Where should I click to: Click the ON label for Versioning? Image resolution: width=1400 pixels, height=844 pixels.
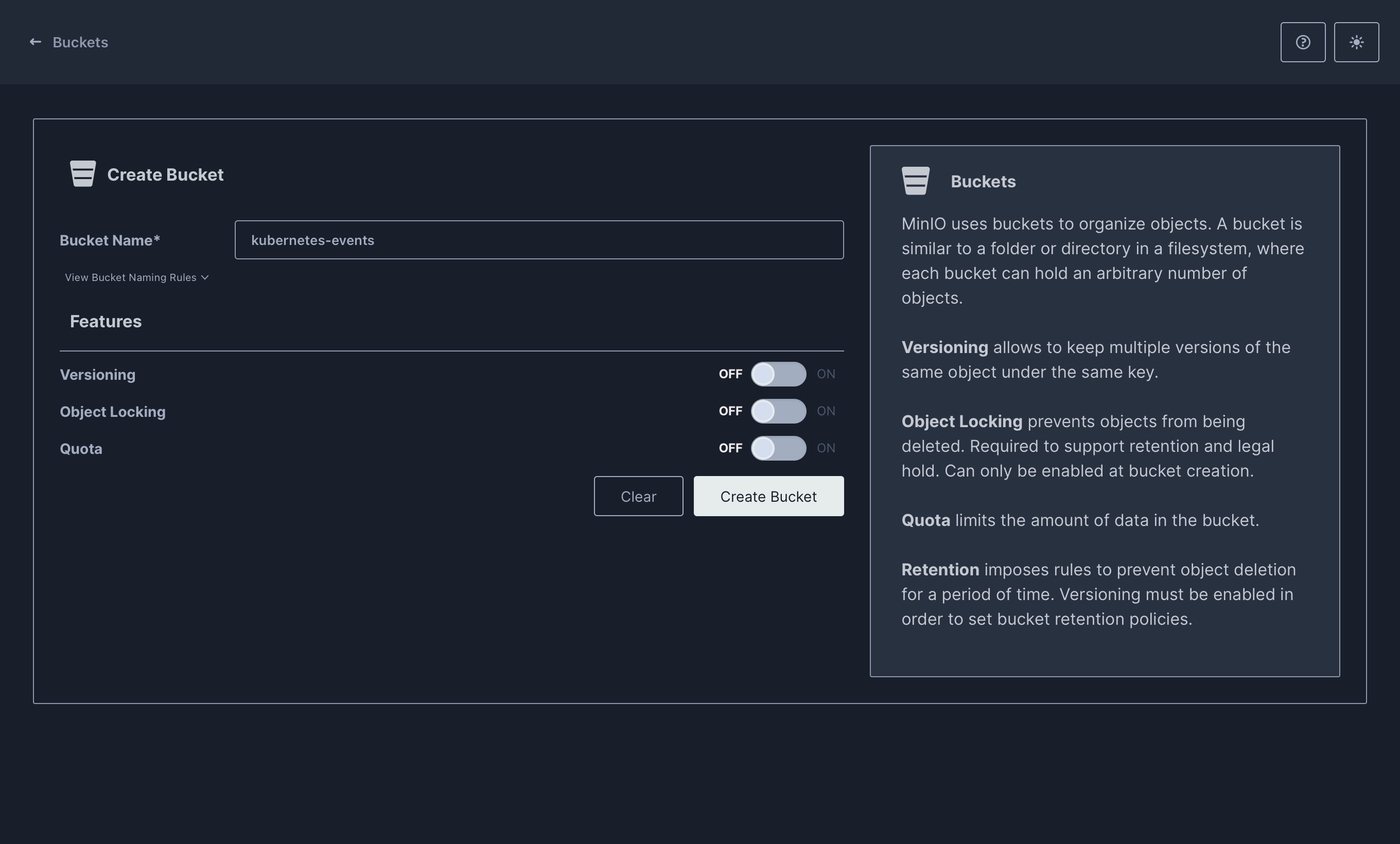click(x=825, y=374)
